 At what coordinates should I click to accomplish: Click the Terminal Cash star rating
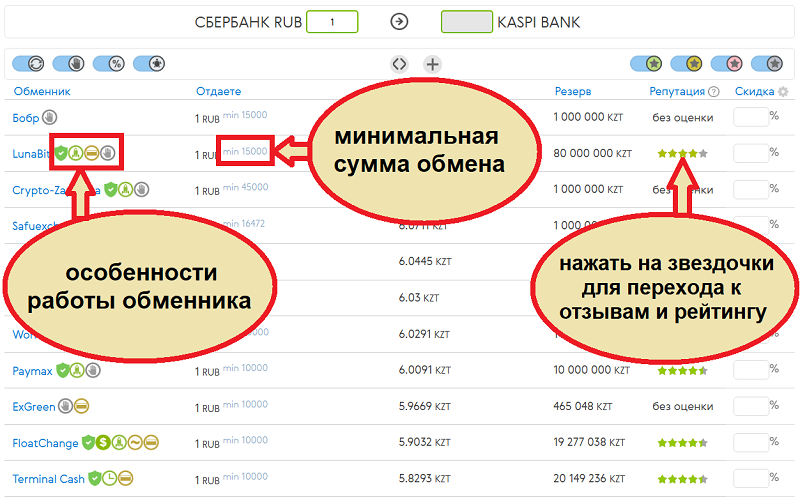(x=682, y=479)
